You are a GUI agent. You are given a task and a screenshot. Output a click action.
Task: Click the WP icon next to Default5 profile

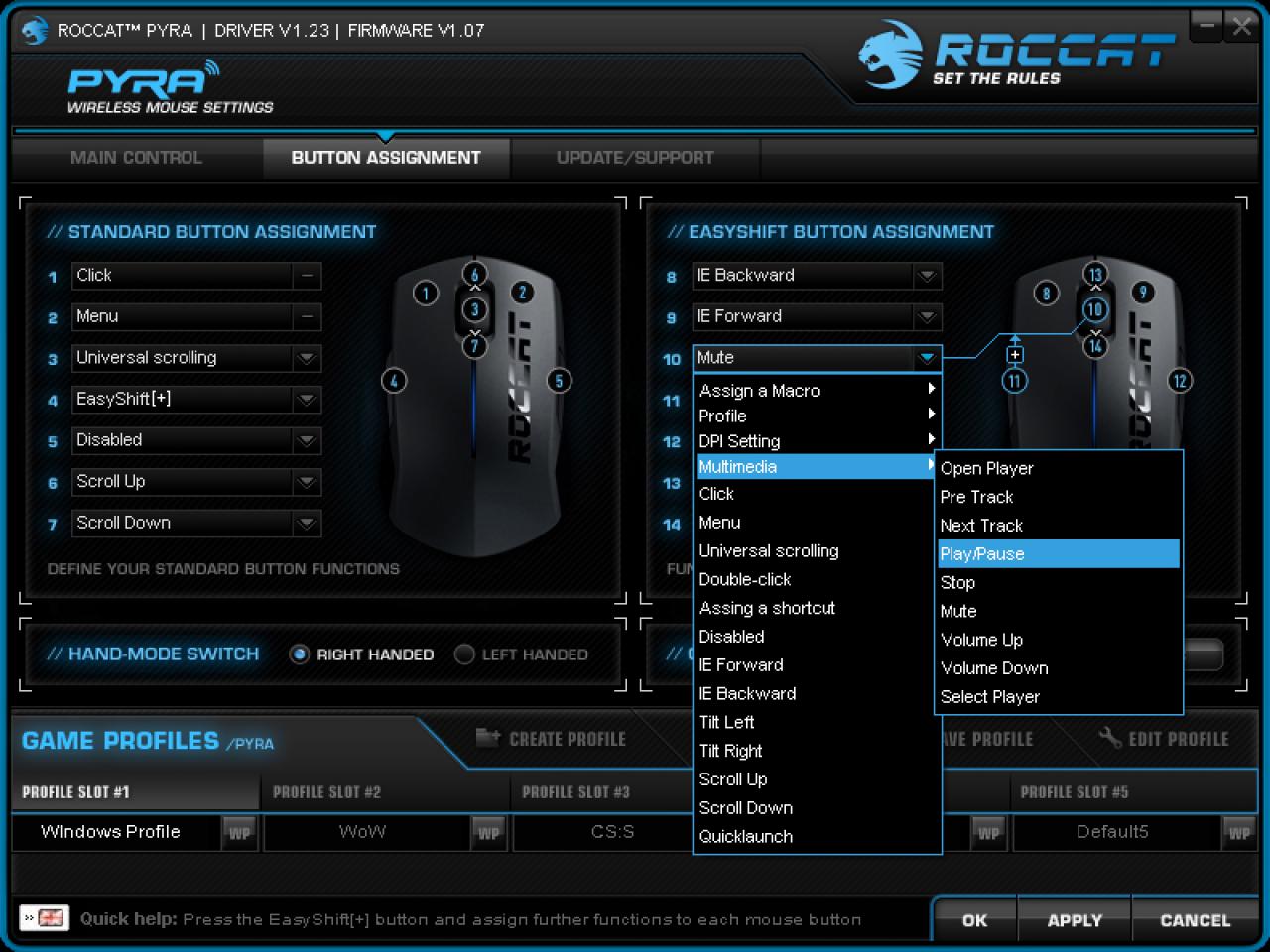click(x=1239, y=833)
